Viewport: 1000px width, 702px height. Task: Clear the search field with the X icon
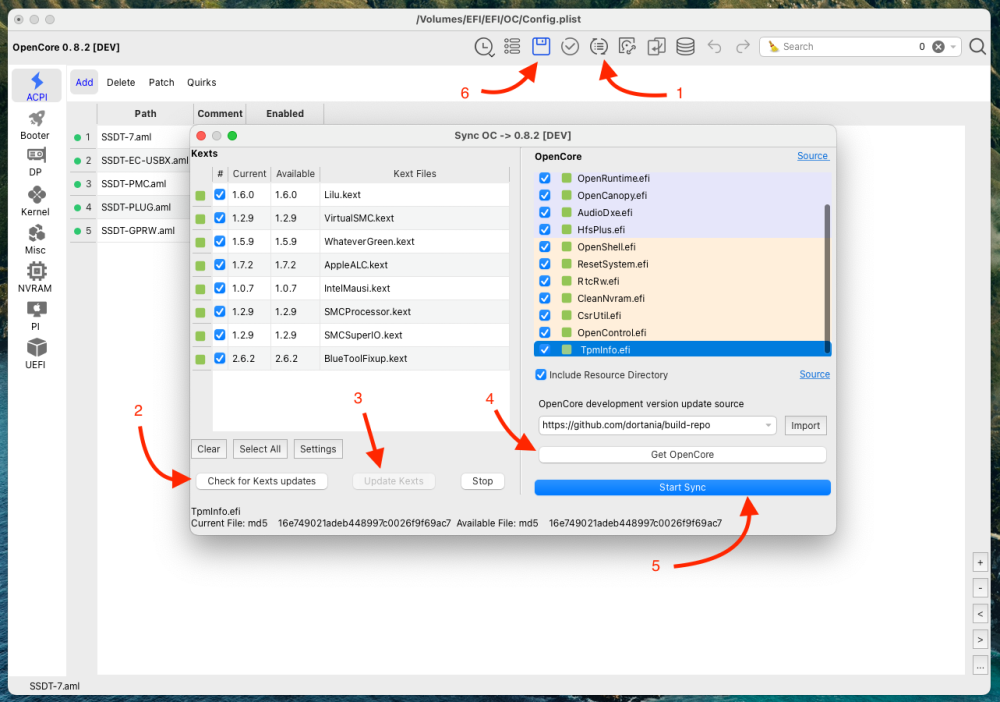point(938,47)
